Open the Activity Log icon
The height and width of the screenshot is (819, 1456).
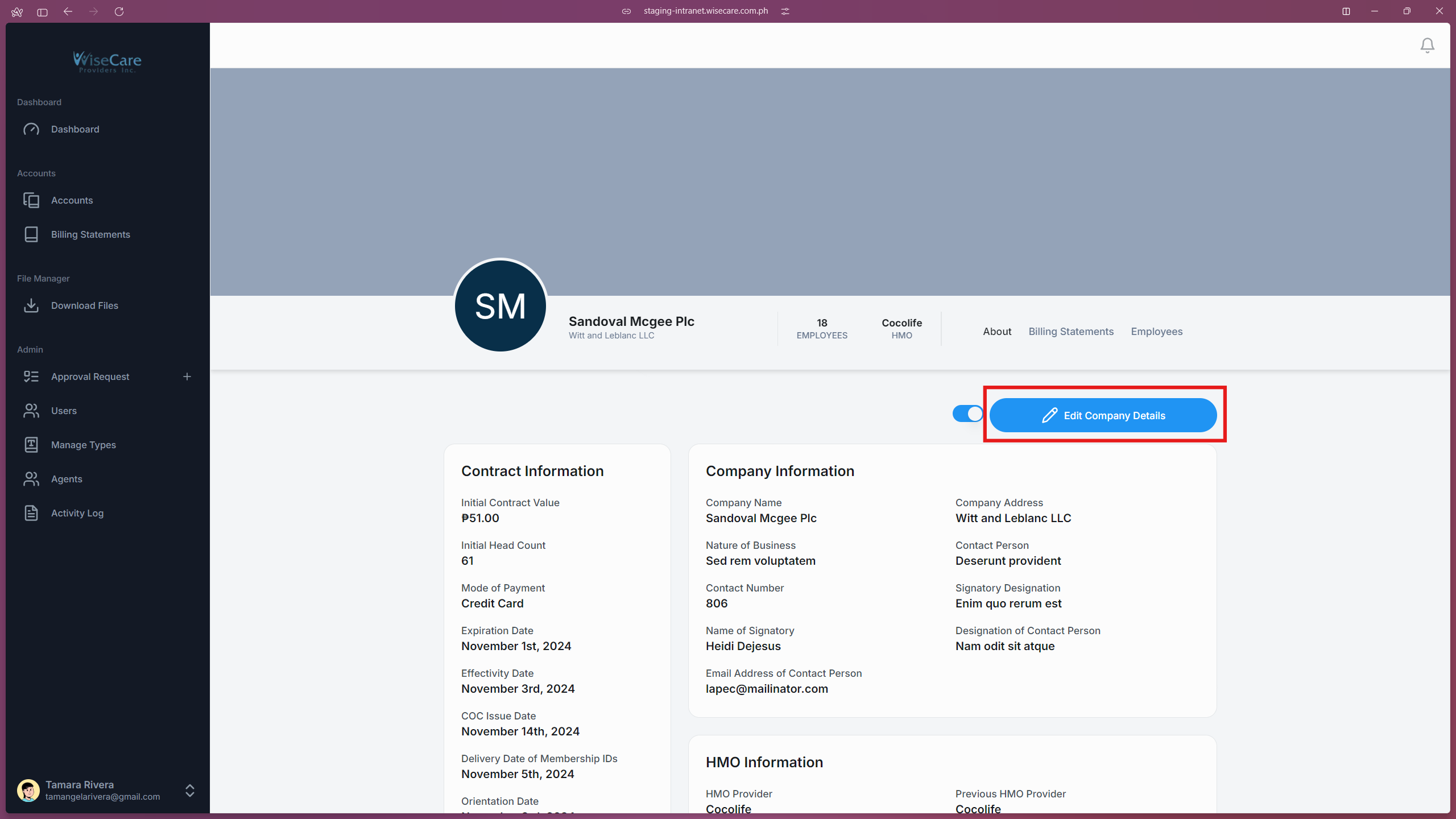(x=31, y=512)
